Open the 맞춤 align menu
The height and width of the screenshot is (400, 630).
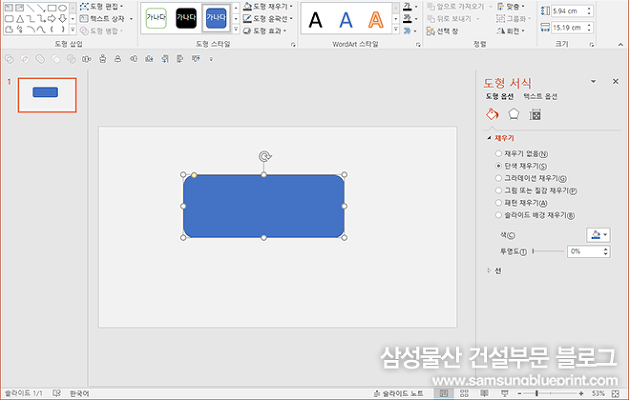pos(511,6)
